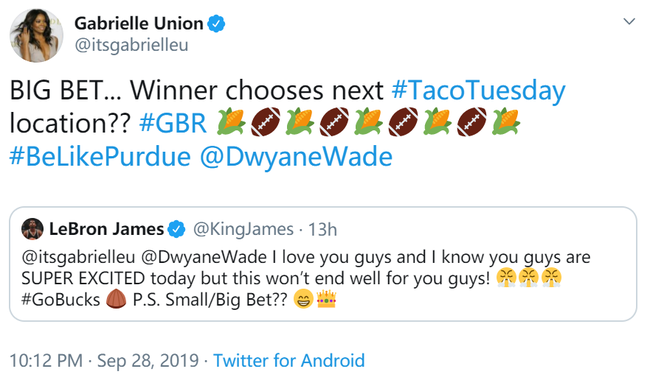Open the quoted tweet text body

(x=306, y=278)
